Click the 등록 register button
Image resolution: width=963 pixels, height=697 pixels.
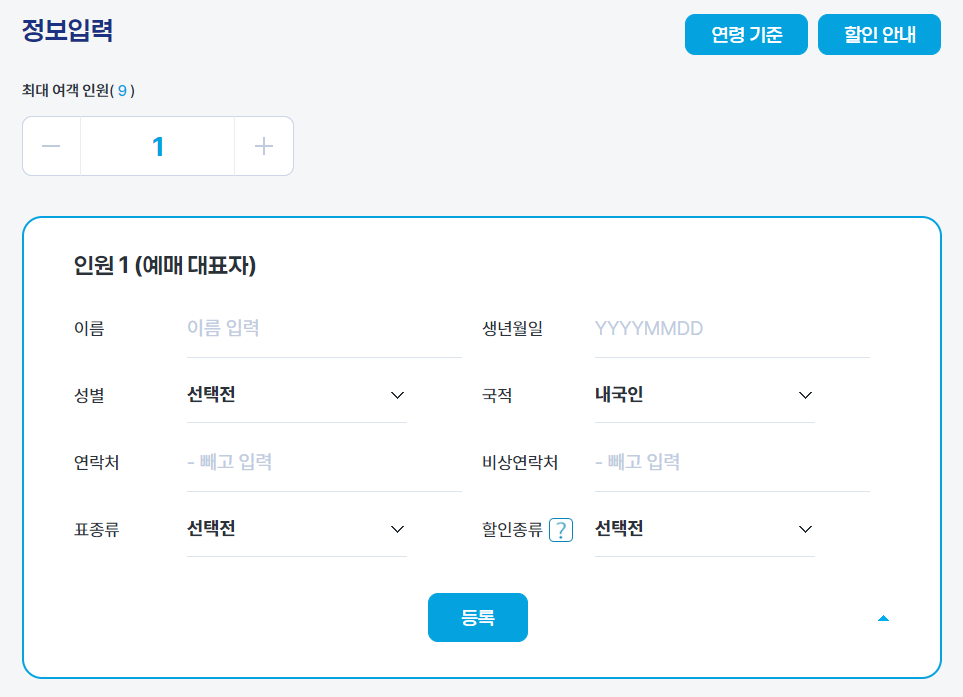(478, 617)
